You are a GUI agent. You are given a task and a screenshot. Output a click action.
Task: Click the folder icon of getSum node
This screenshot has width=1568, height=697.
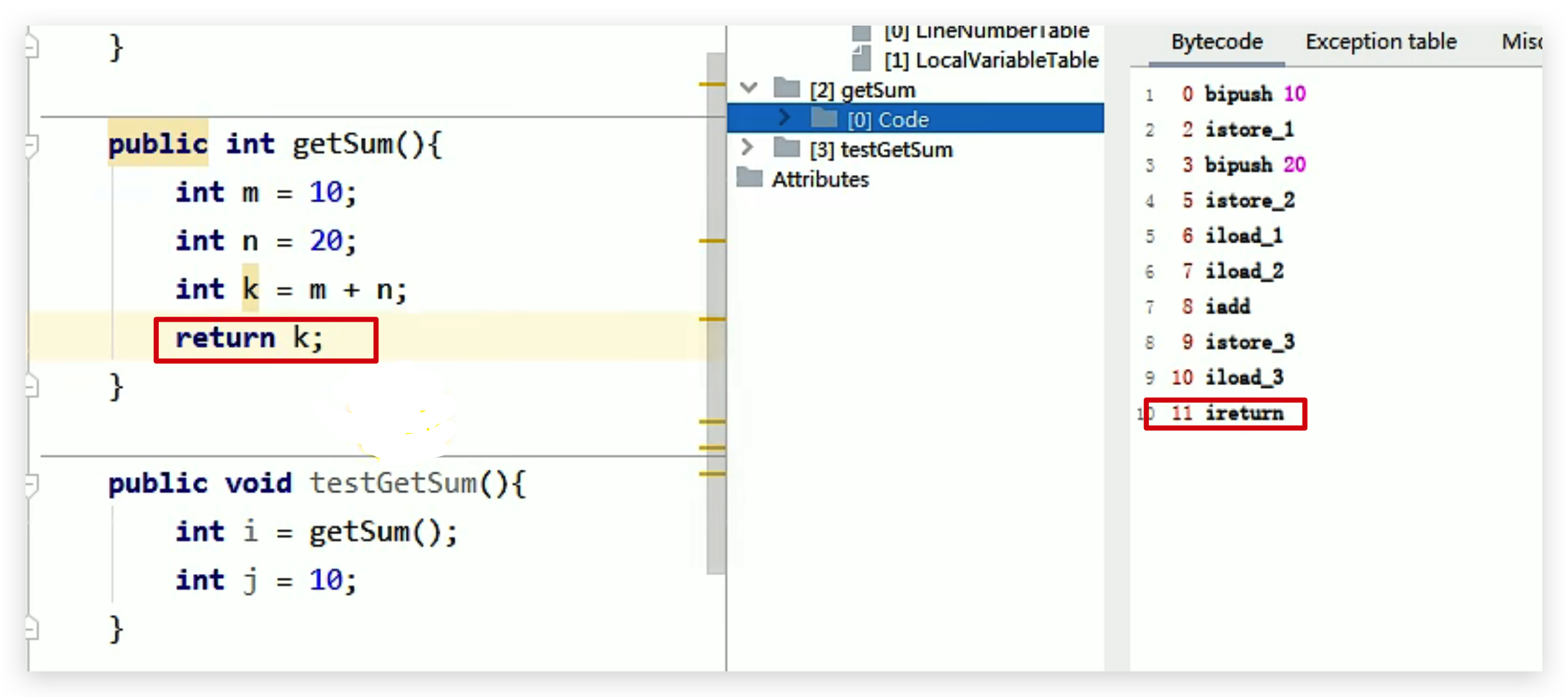(x=787, y=88)
